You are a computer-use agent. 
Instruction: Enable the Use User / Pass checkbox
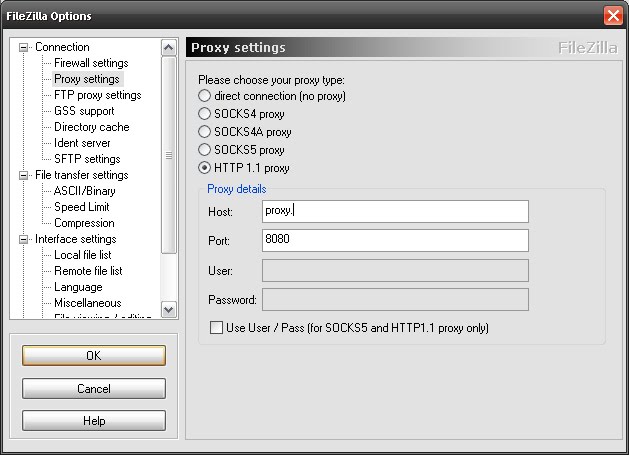pyautogui.click(x=216, y=327)
